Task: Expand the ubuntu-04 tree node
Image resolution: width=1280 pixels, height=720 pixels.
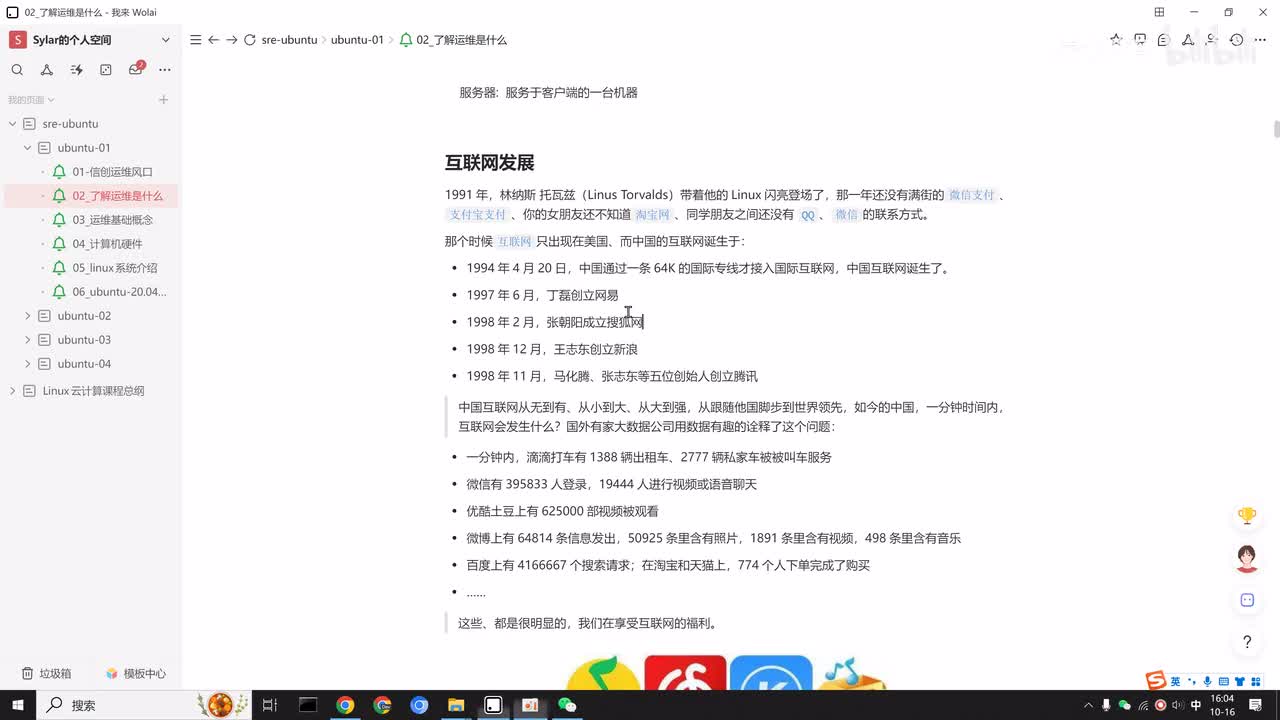Action: tap(28, 364)
